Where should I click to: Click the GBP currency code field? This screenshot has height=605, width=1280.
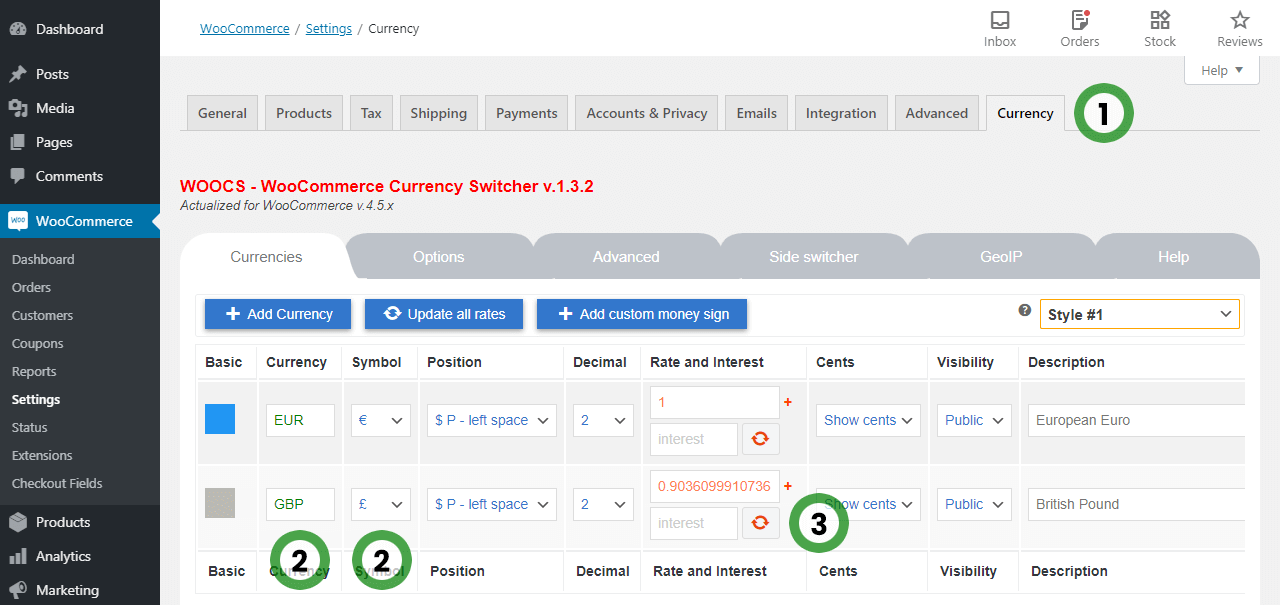tap(300, 504)
